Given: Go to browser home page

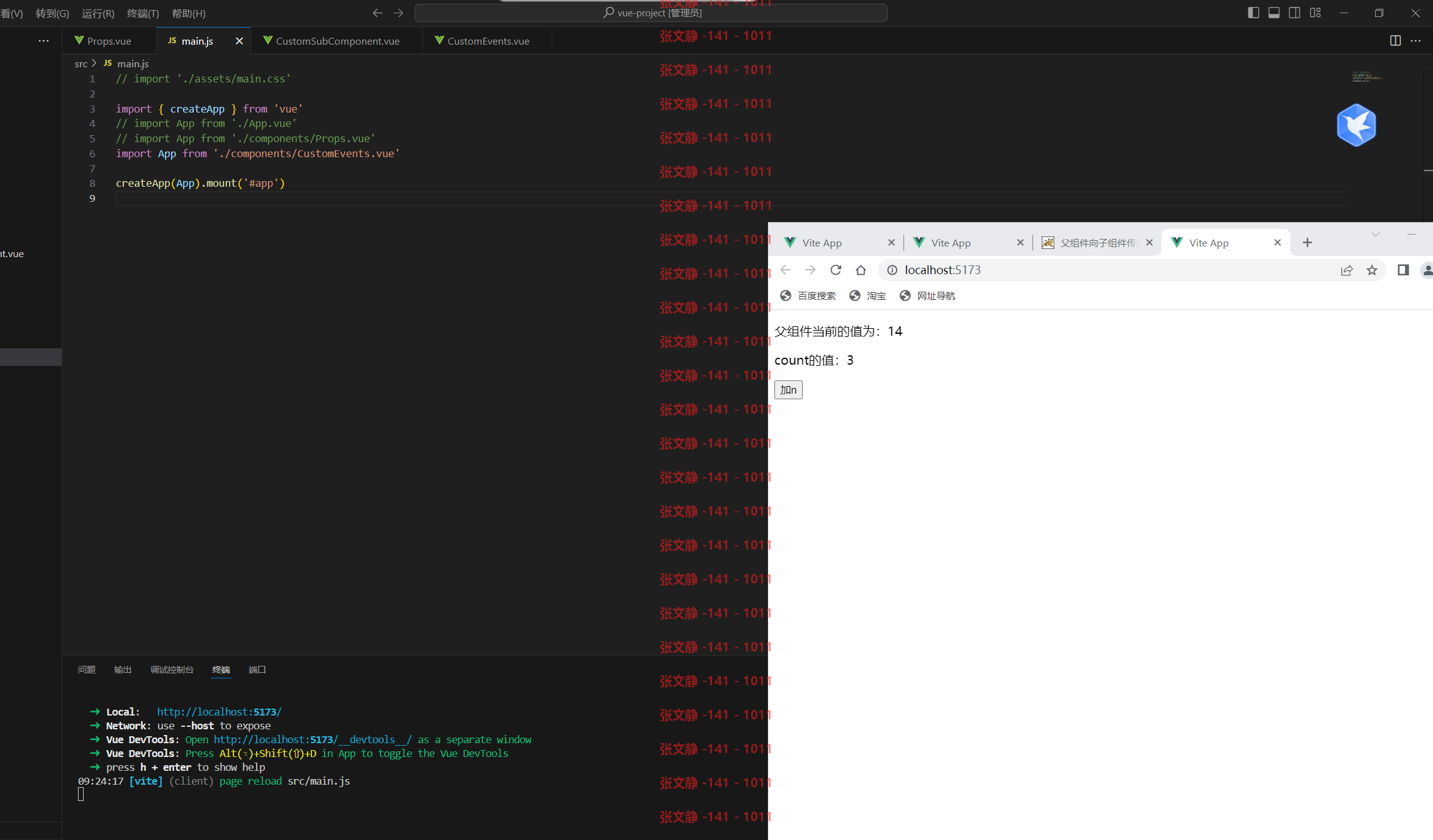Looking at the screenshot, I should click(x=861, y=270).
